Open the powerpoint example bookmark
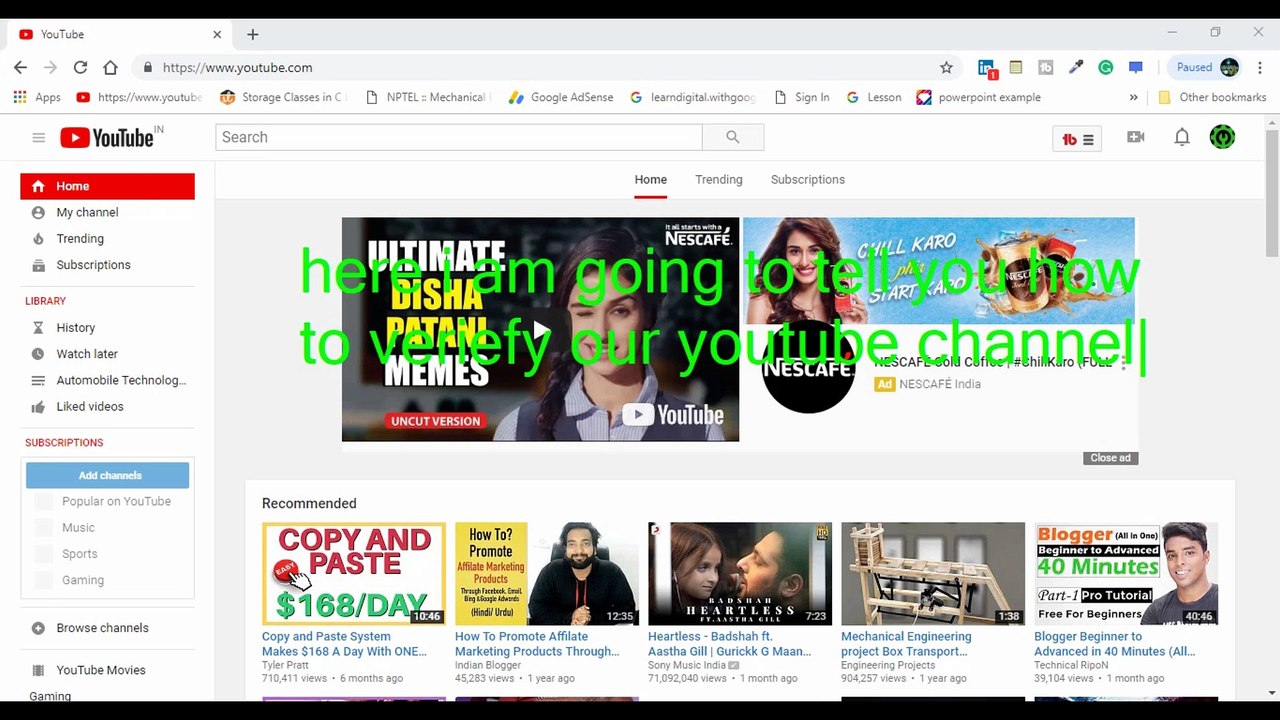This screenshot has height=720, width=1280. pyautogui.click(x=978, y=97)
